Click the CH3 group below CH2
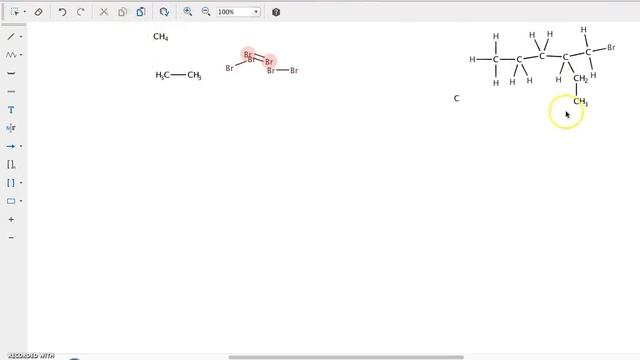The height and width of the screenshot is (360, 640). 580,101
